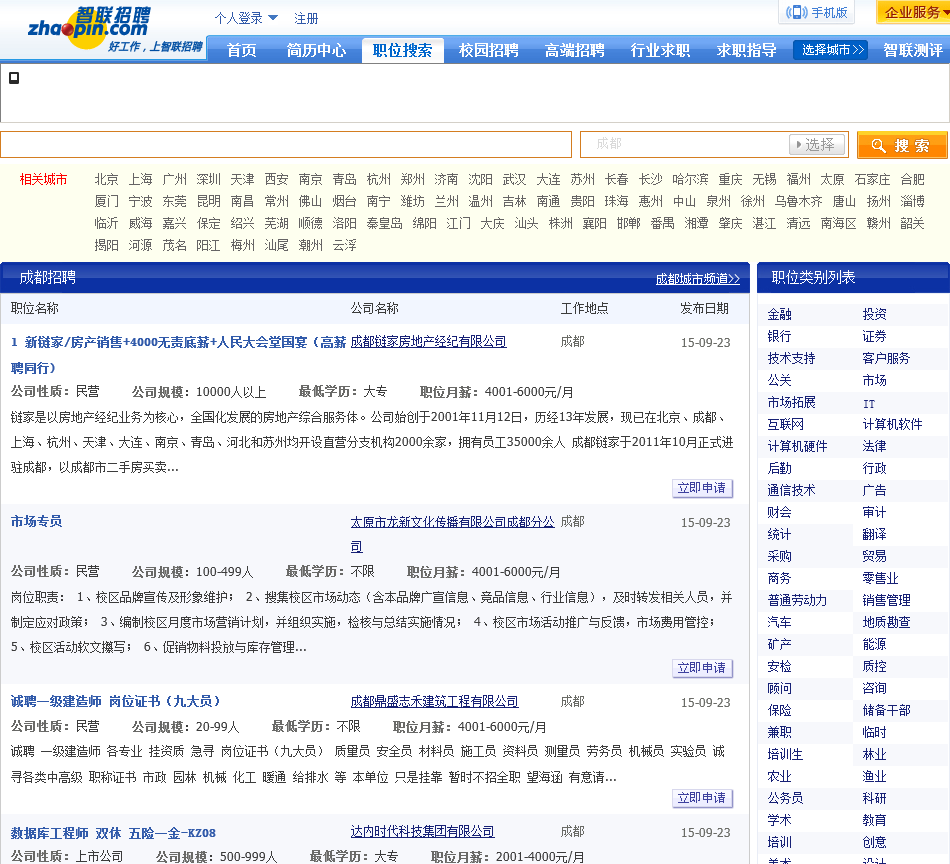Image resolution: width=950 pixels, height=864 pixels.
Task: Click the 成都 city input field
Action: [685, 144]
